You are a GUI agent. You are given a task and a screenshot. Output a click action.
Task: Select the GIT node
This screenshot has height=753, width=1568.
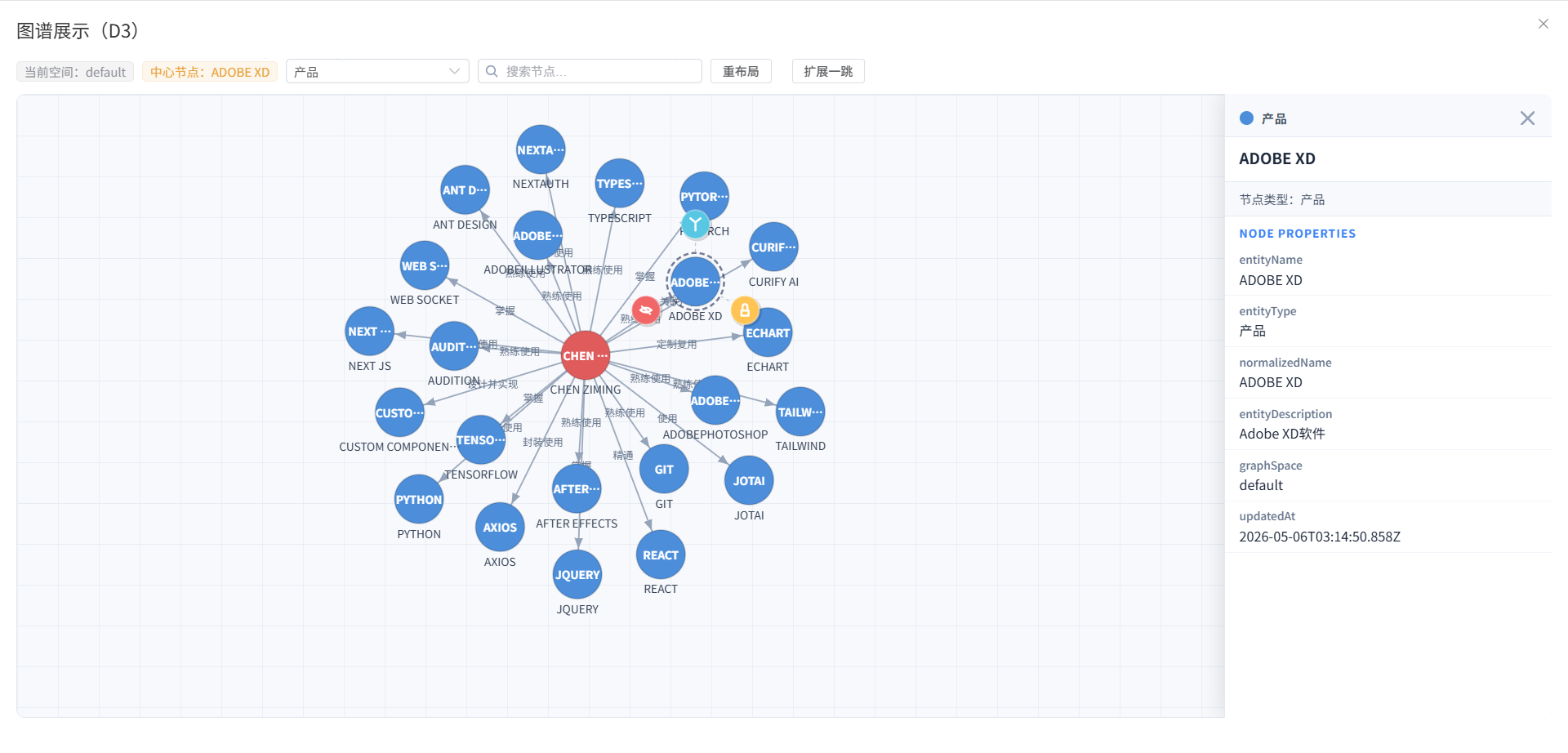664,470
